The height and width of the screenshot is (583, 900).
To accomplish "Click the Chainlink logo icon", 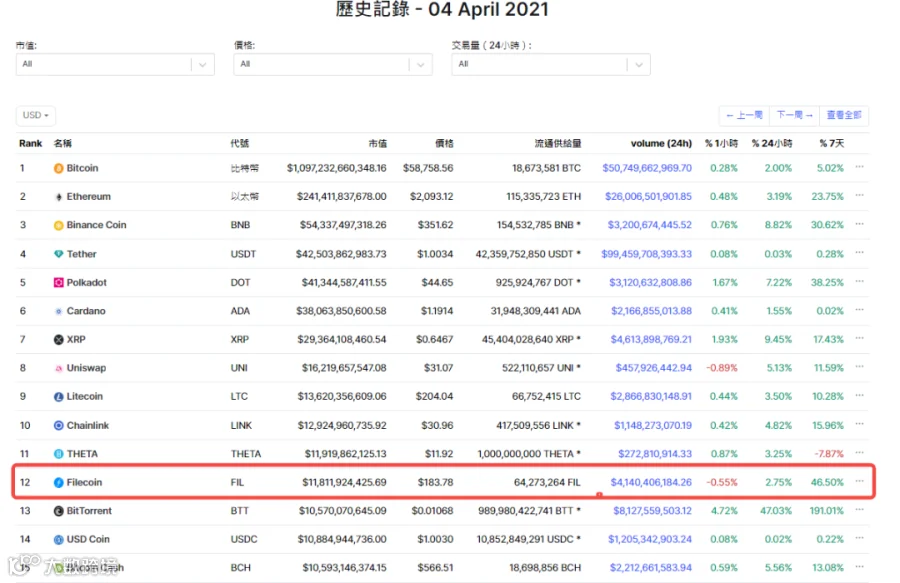I will tap(59, 425).
